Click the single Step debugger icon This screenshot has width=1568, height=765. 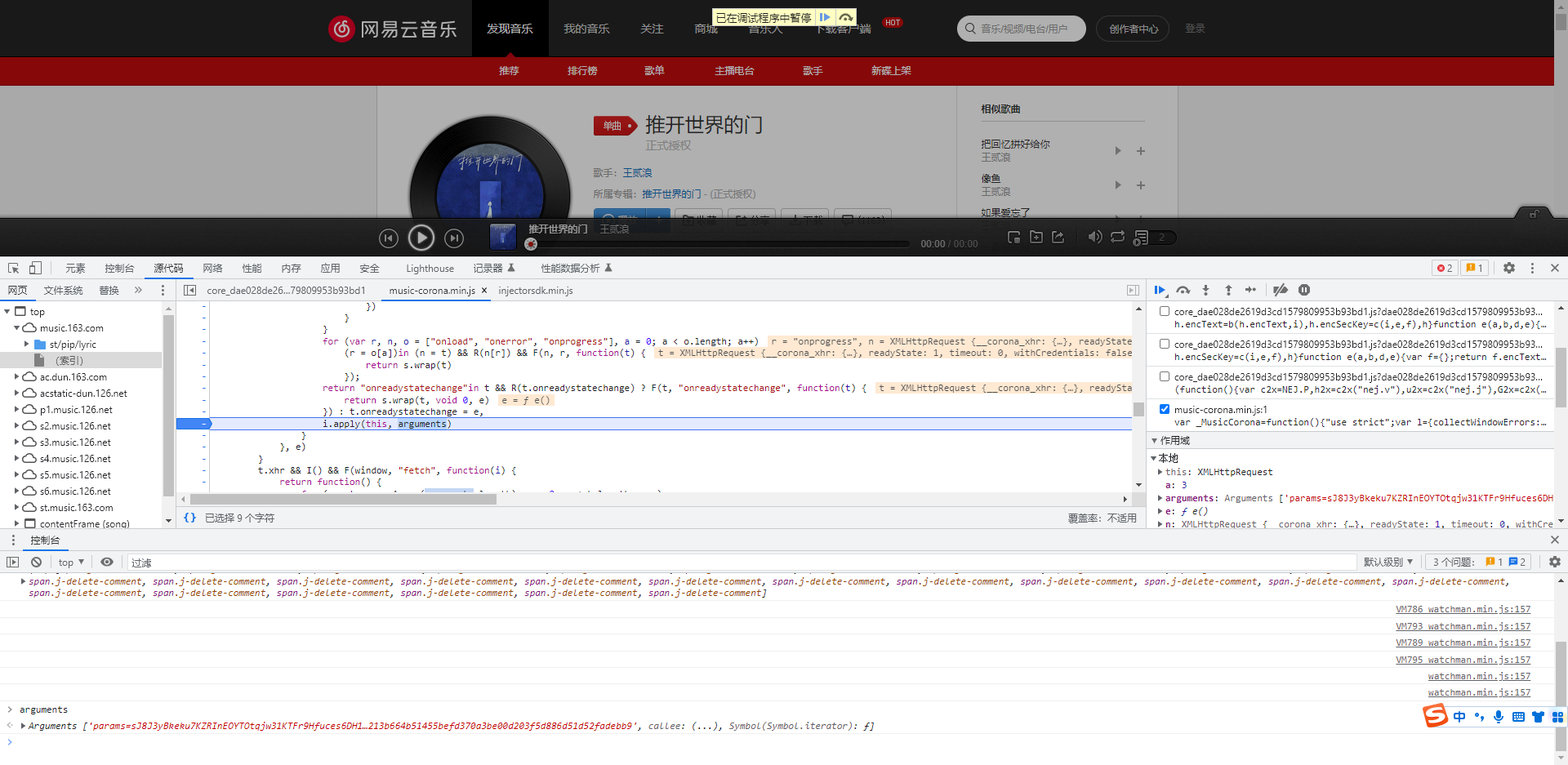coord(1251,290)
